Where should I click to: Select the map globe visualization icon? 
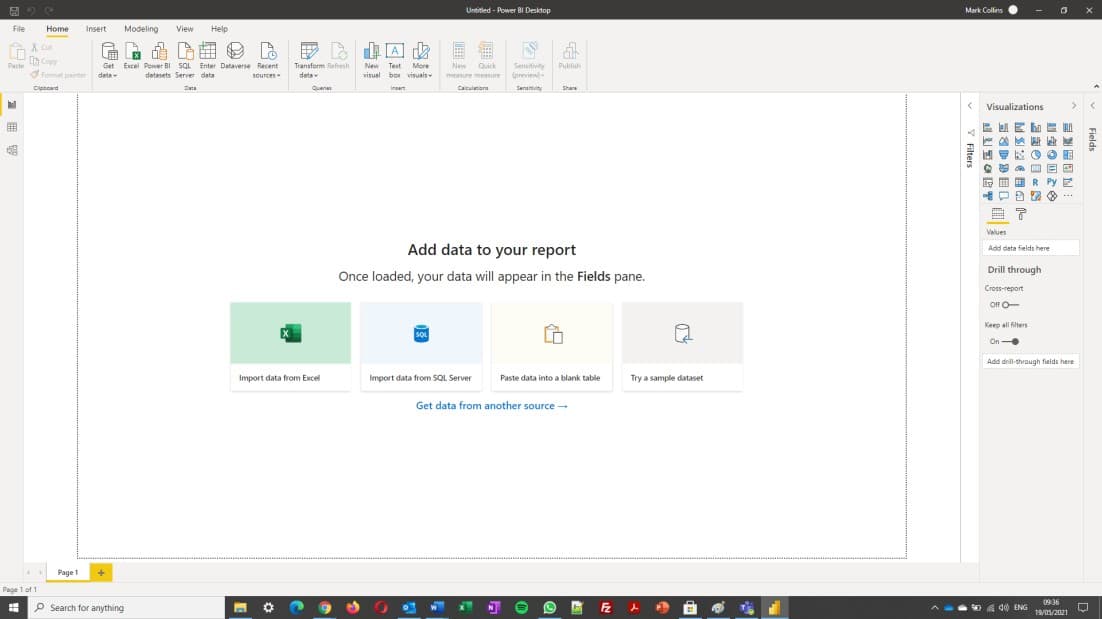(x=987, y=169)
